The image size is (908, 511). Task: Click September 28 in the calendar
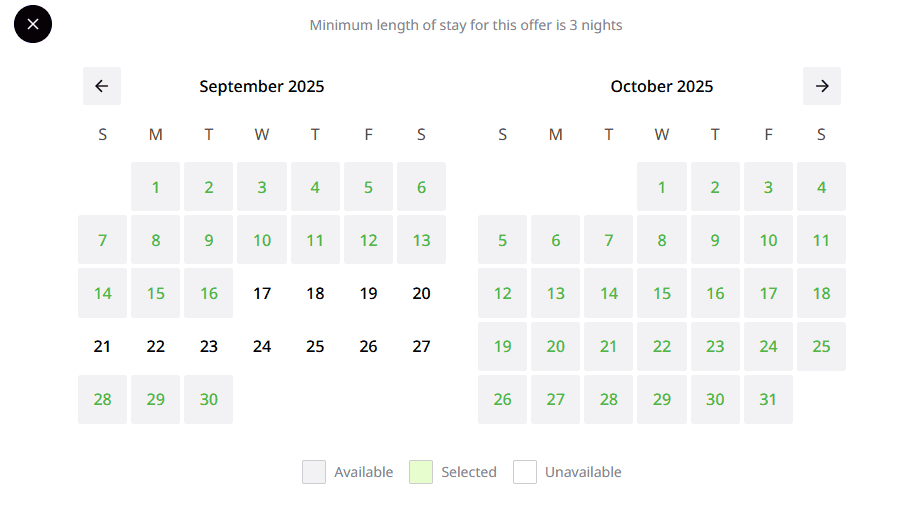click(102, 399)
